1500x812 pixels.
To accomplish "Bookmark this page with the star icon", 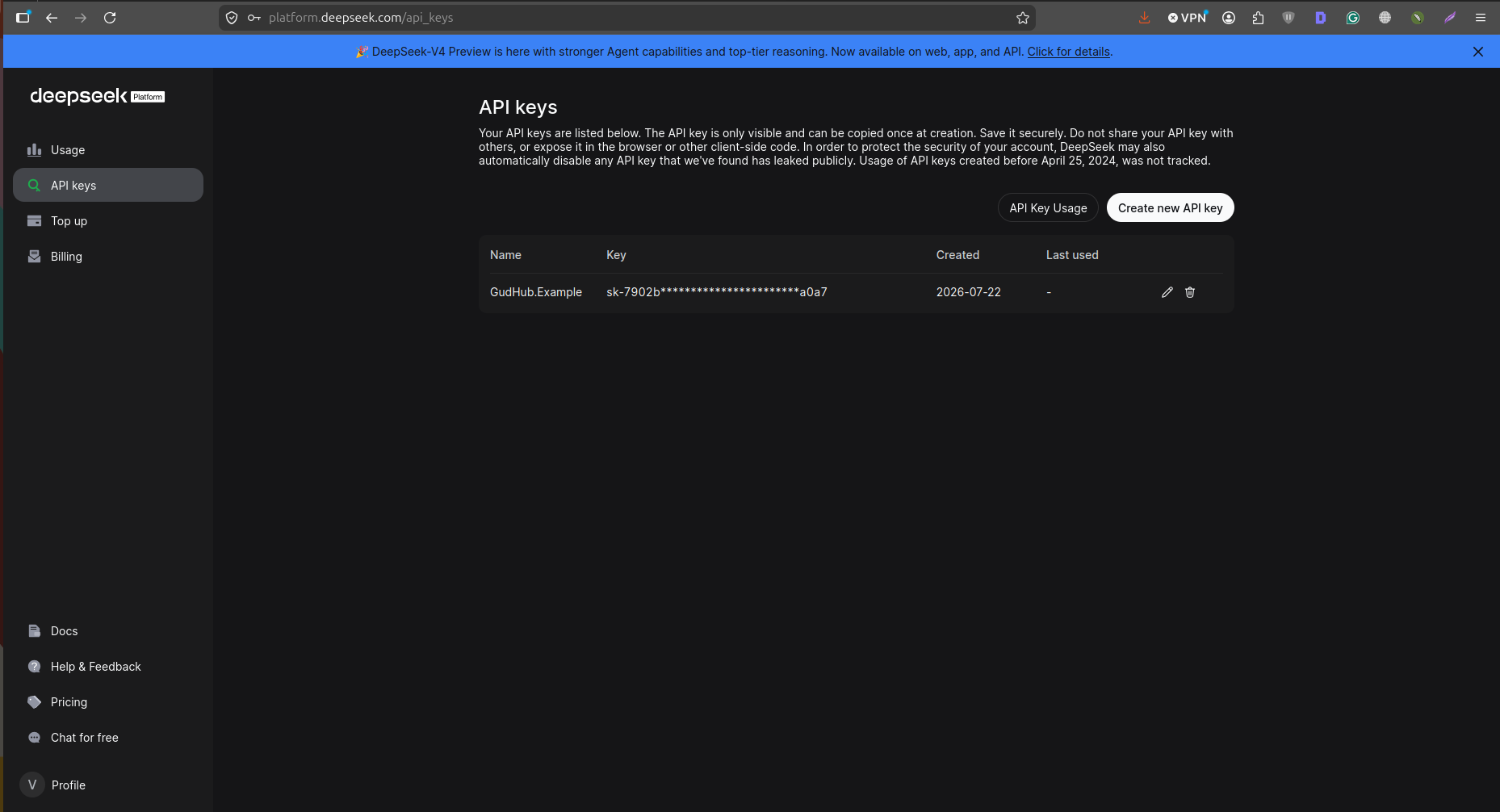I will pos(1023,18).
